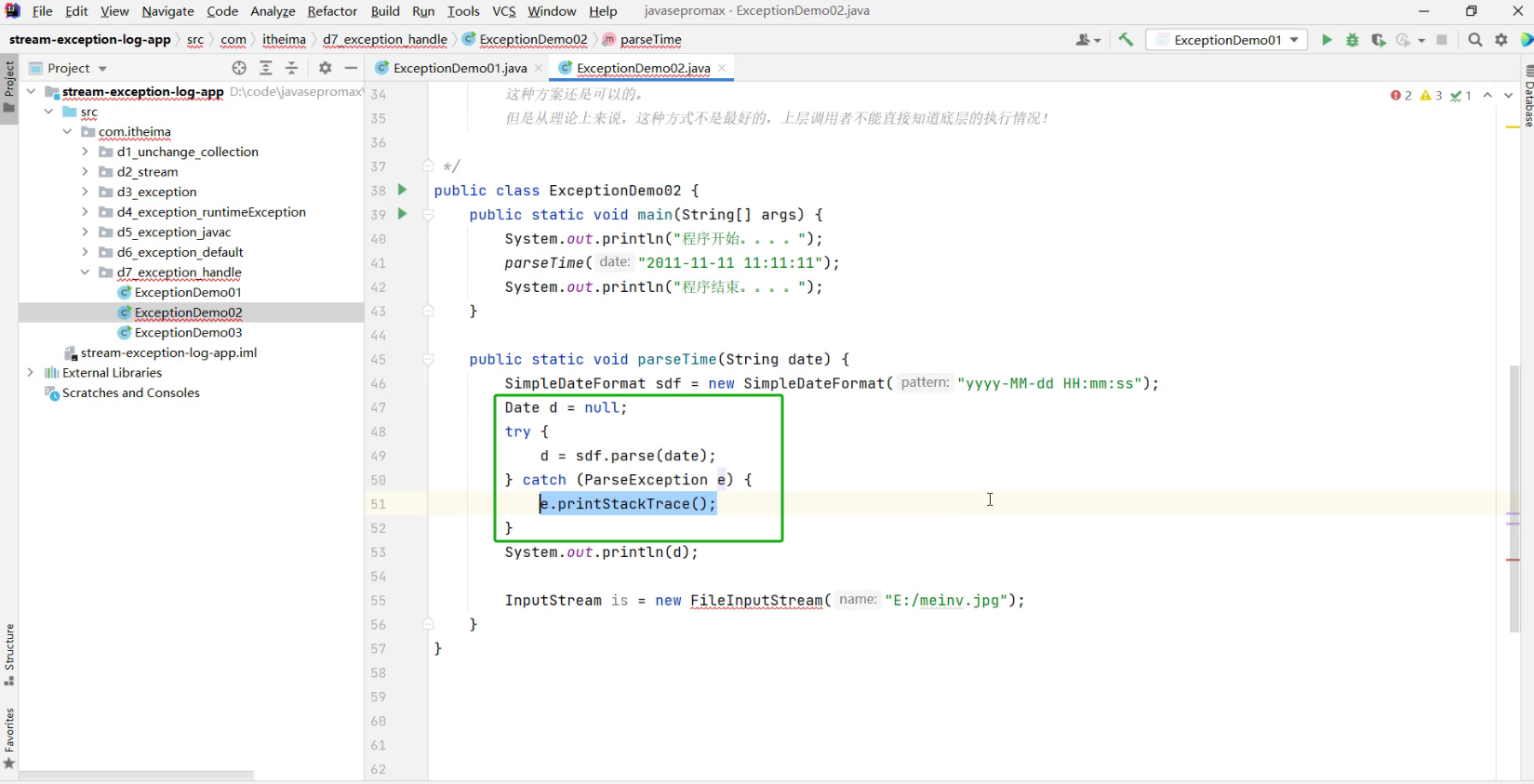Stop the running process square icon
This screenshot has height=784, width=1534.
[x=1442, y=40]
